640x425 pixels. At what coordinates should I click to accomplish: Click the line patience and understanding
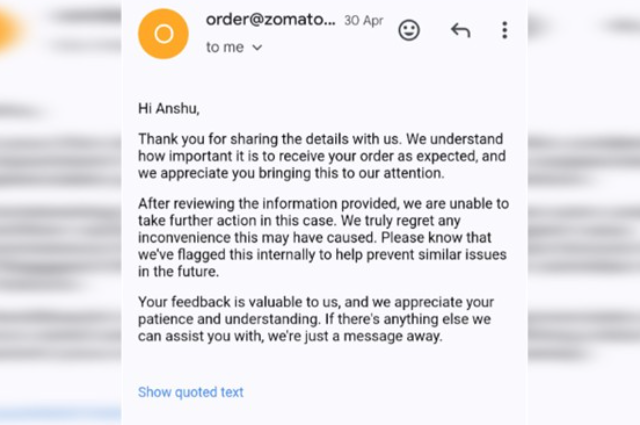click(x=314, y=319)
